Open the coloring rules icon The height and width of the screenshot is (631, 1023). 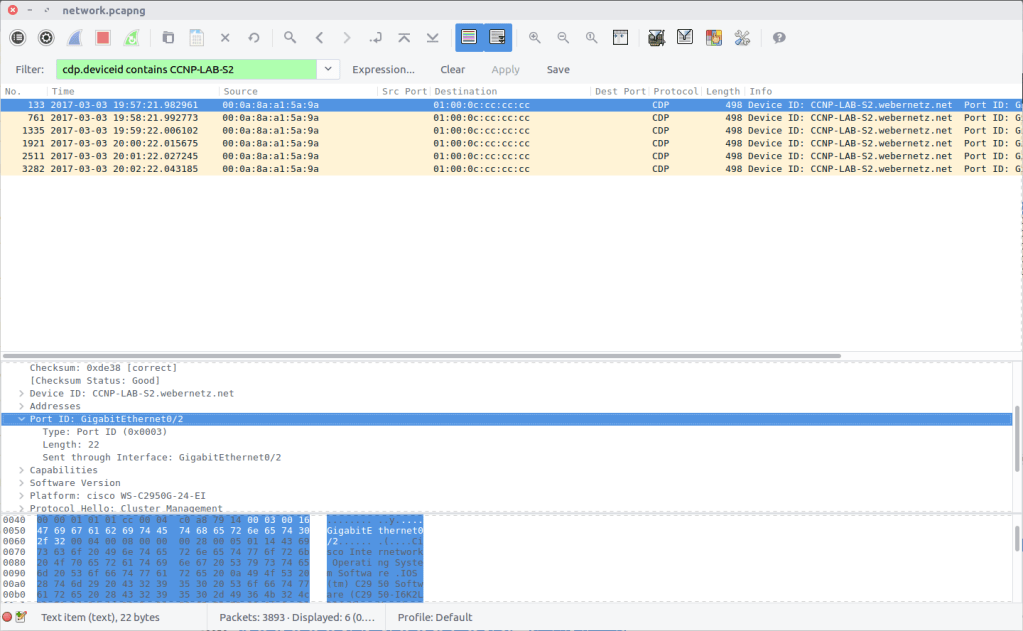(713, 38)
